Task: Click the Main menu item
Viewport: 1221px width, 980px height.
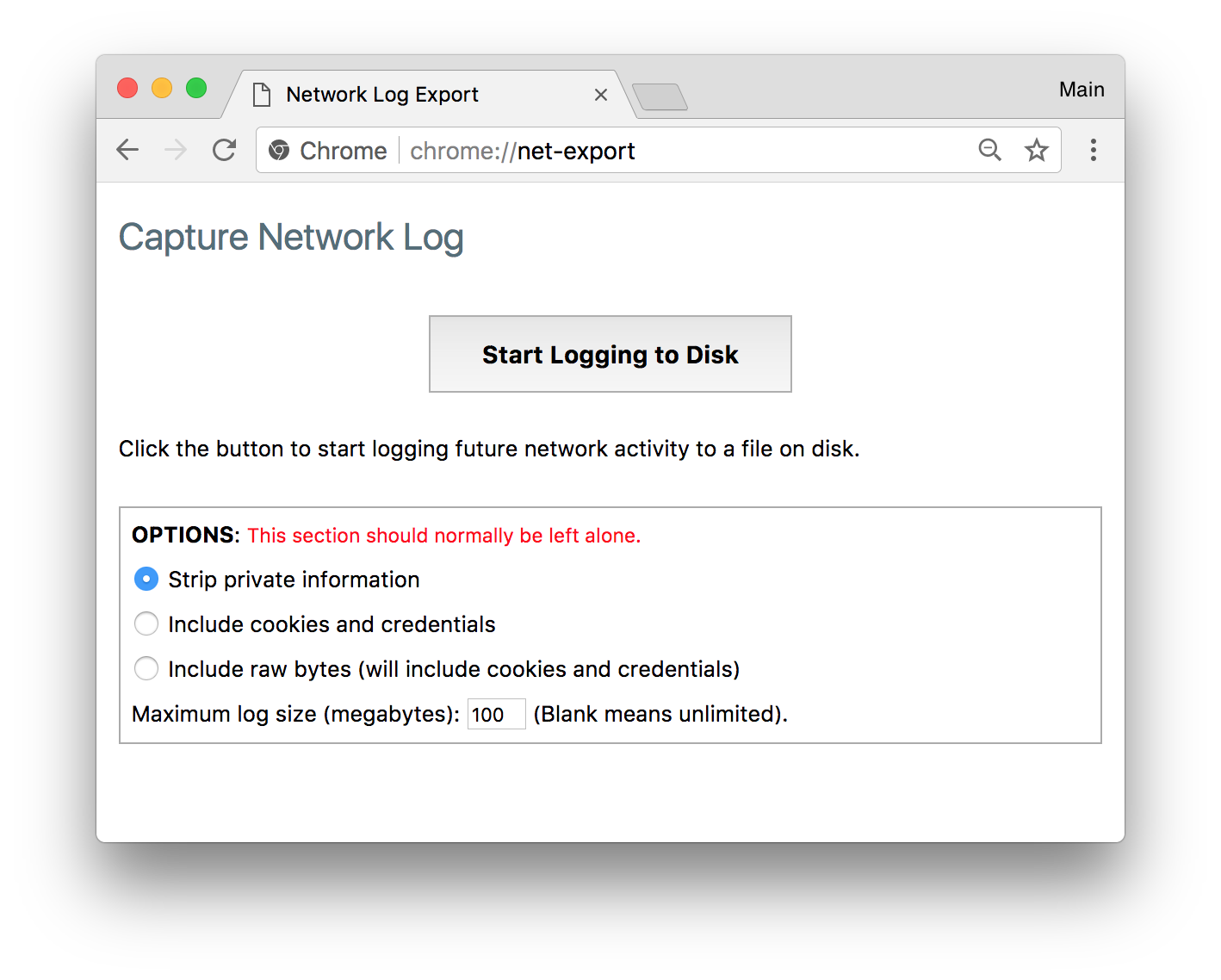Action: tap(1081, 88)
